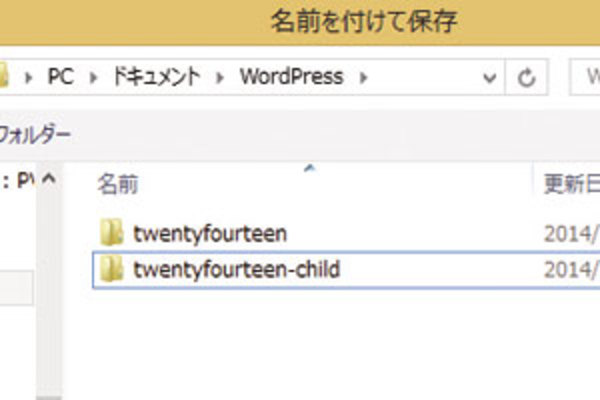This screenshot has height=400, width=600.
Task: Open the address bar history dropdown
Action: click(x=489, y=78)
